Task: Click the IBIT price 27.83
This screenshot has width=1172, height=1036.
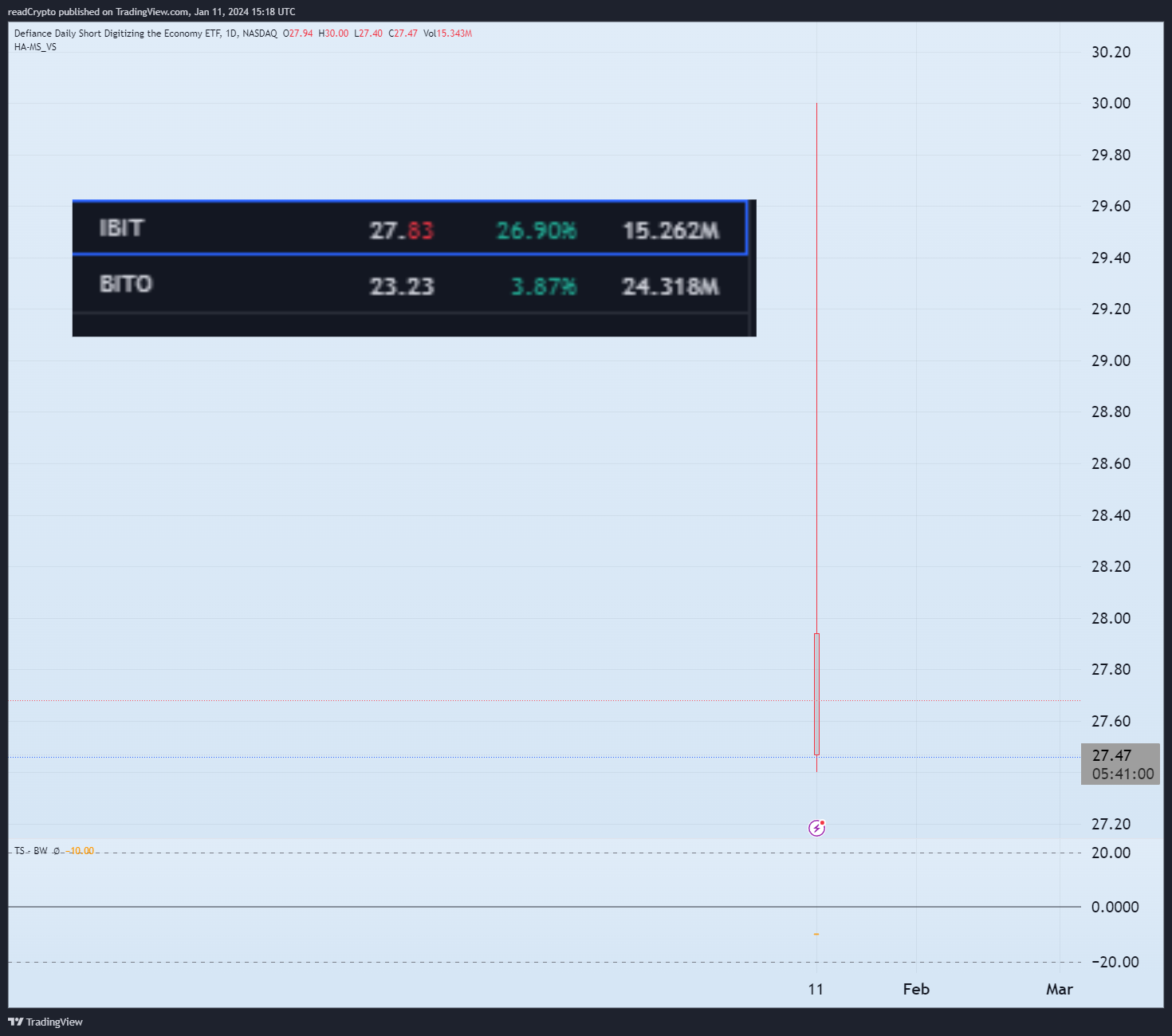Action: (402, 230)
